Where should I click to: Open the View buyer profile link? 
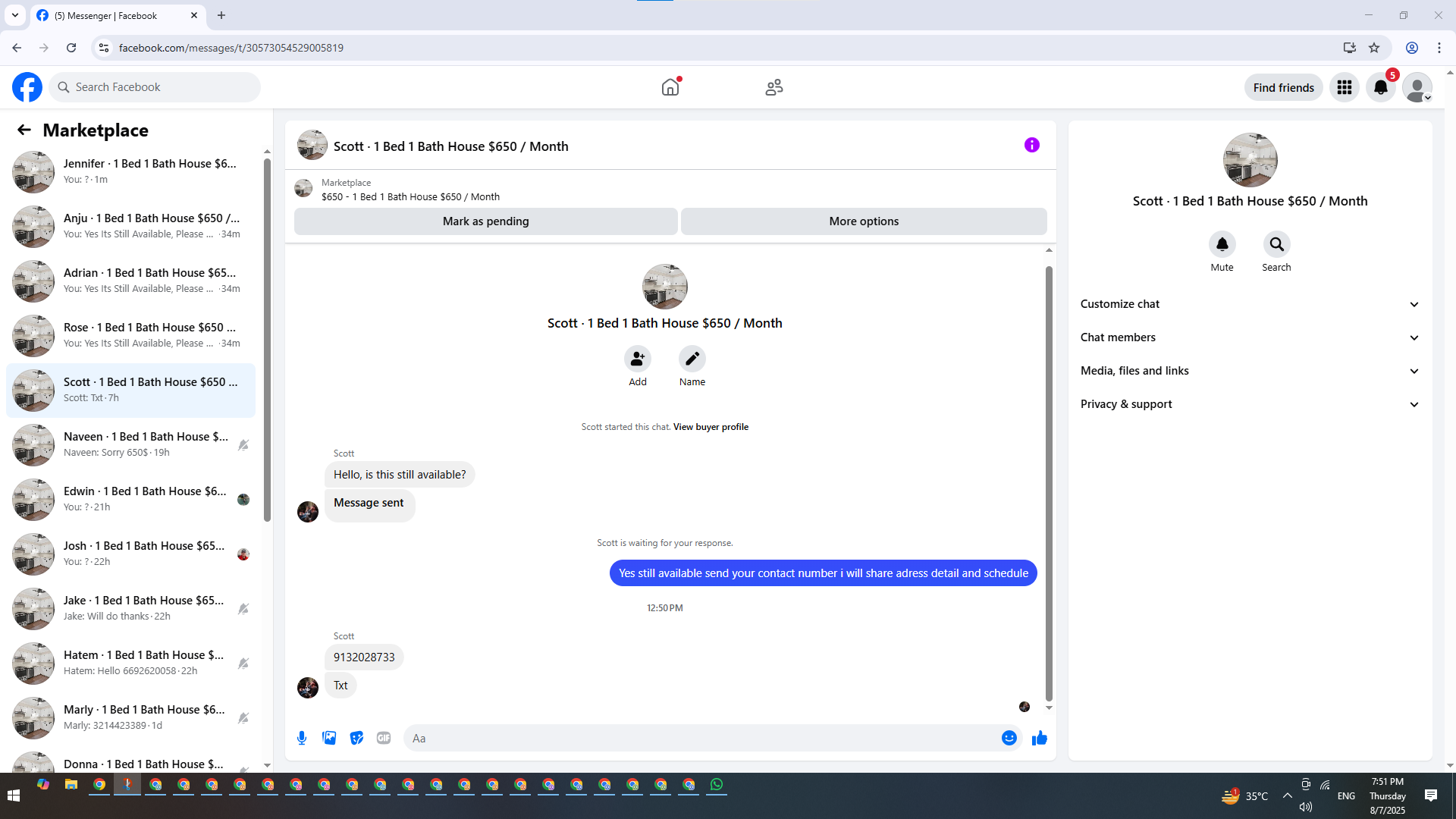(711, 427)
